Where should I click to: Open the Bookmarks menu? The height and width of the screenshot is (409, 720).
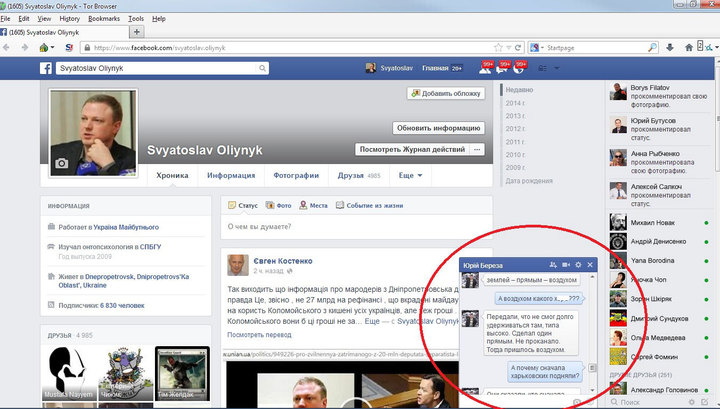[101, 18]
